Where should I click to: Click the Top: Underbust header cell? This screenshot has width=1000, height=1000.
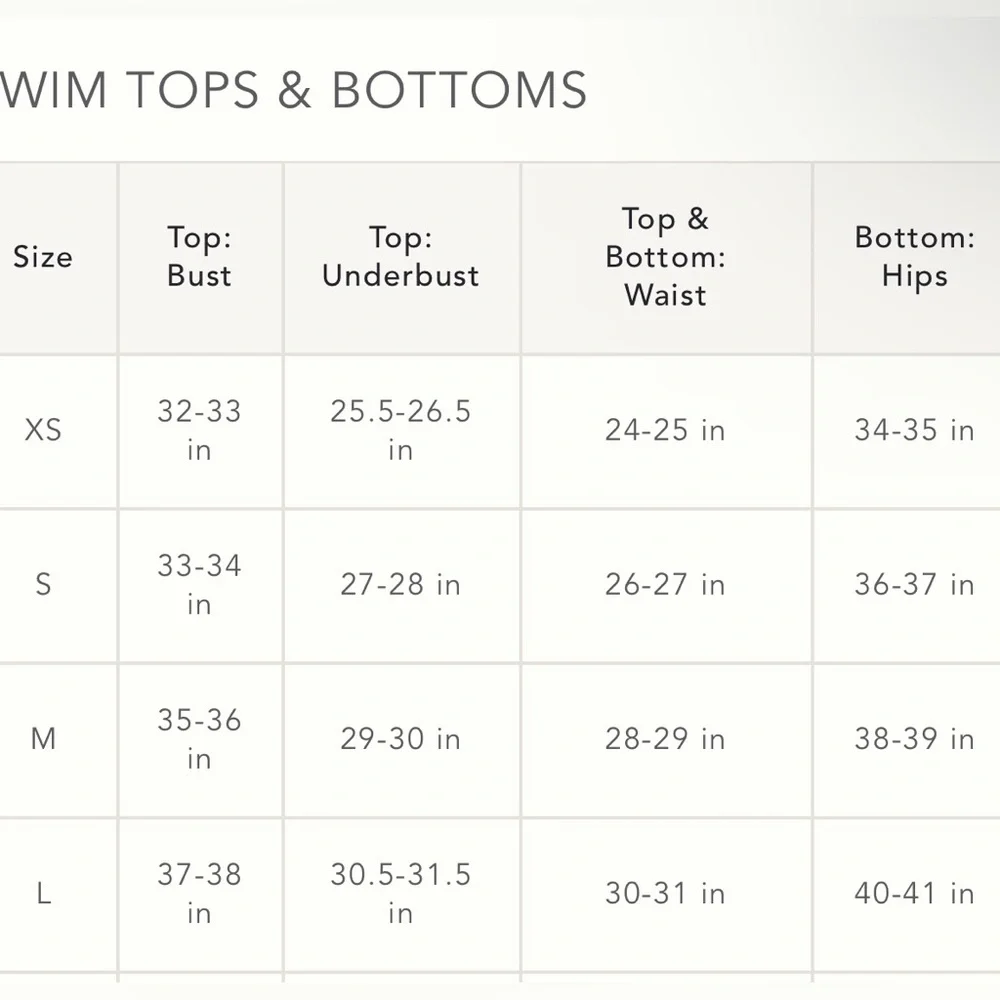pyautogui.click(x=401, y=257)
